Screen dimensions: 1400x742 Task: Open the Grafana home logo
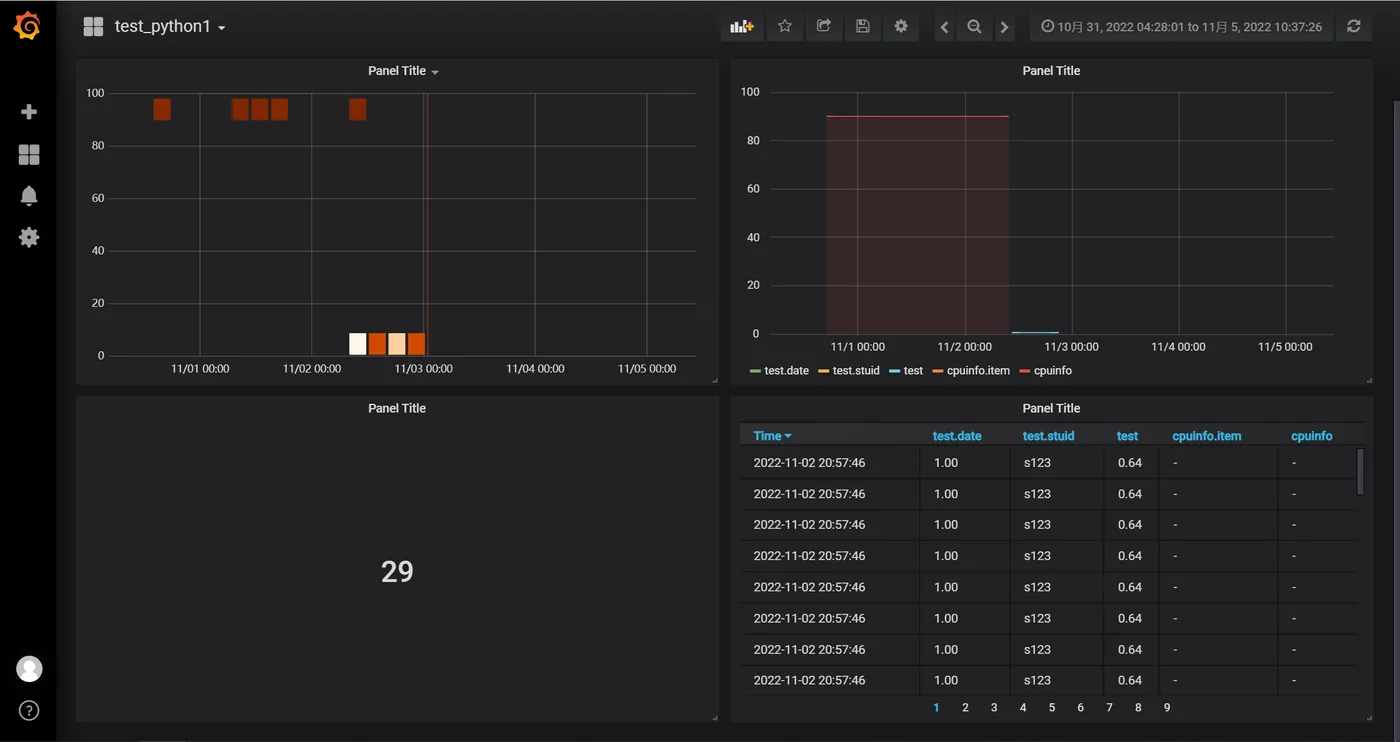pos(28,26)
